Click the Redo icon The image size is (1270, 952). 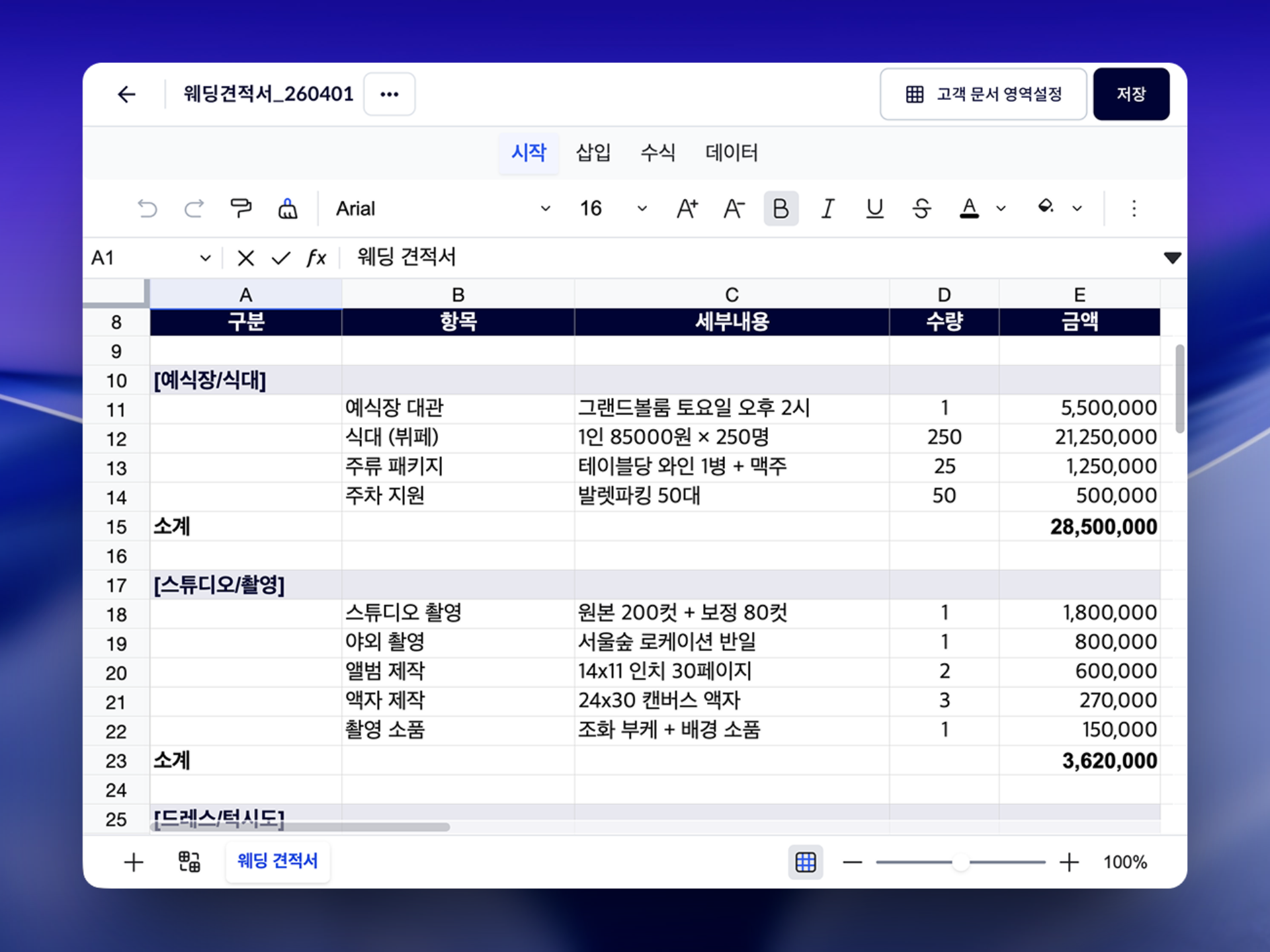click(x=194, y=208)
